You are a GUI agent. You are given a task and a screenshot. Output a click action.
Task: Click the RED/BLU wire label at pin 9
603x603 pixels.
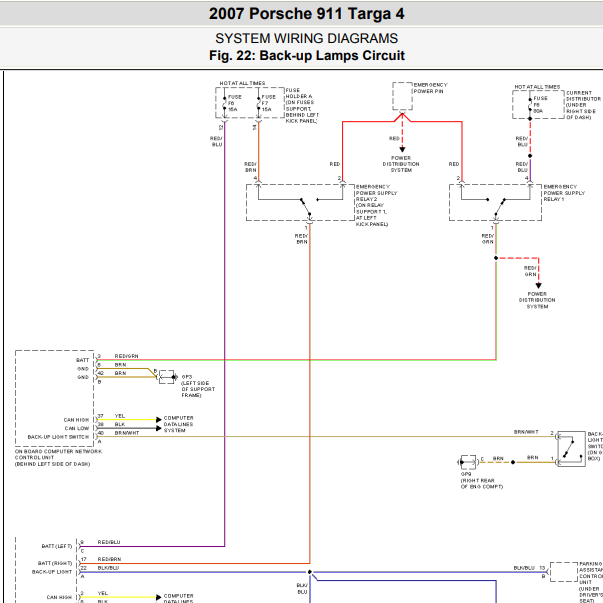click(x=109, y=542)
